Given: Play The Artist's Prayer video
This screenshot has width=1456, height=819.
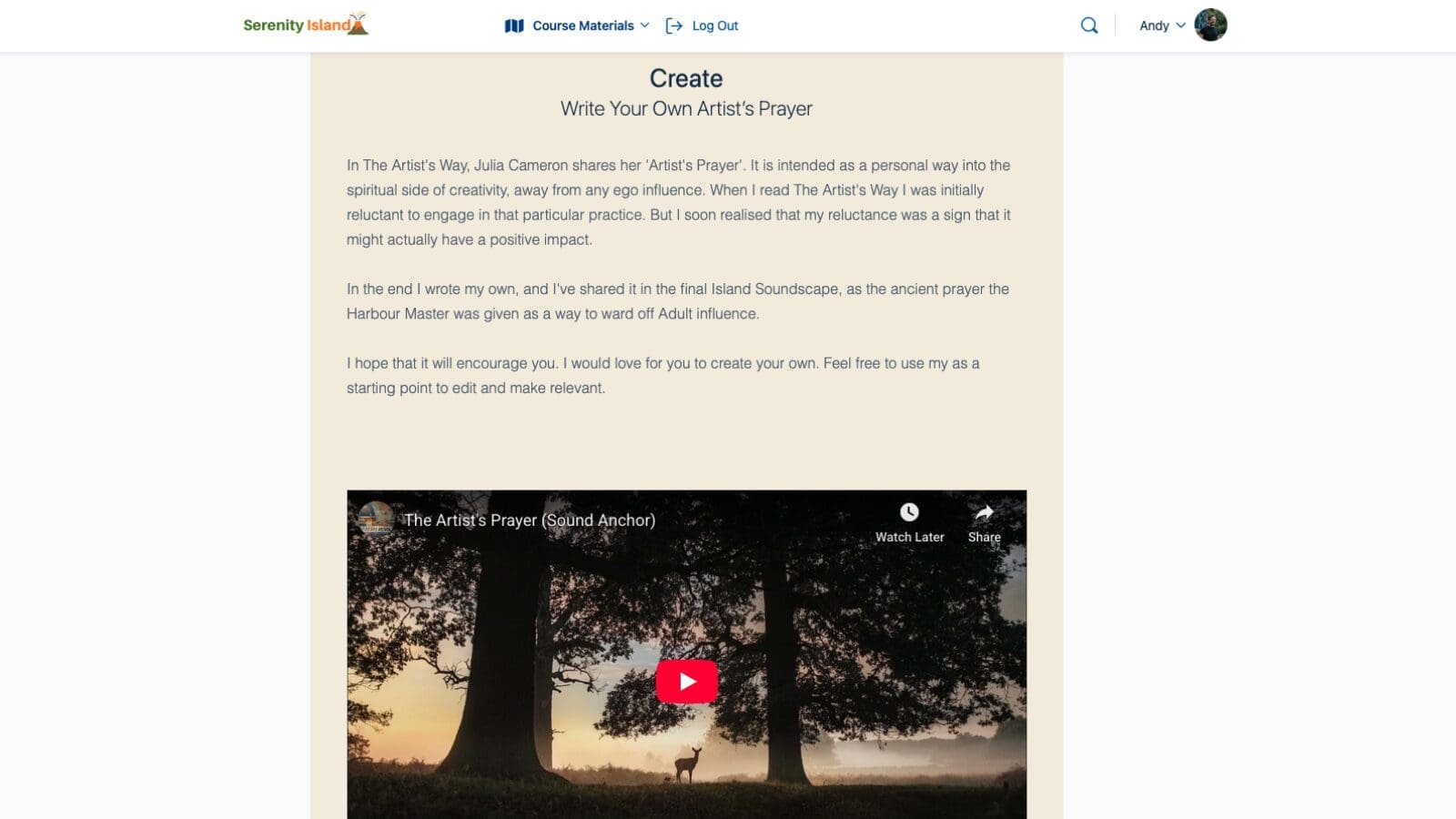Looking at the screenshot, I should tap(686, 681).
